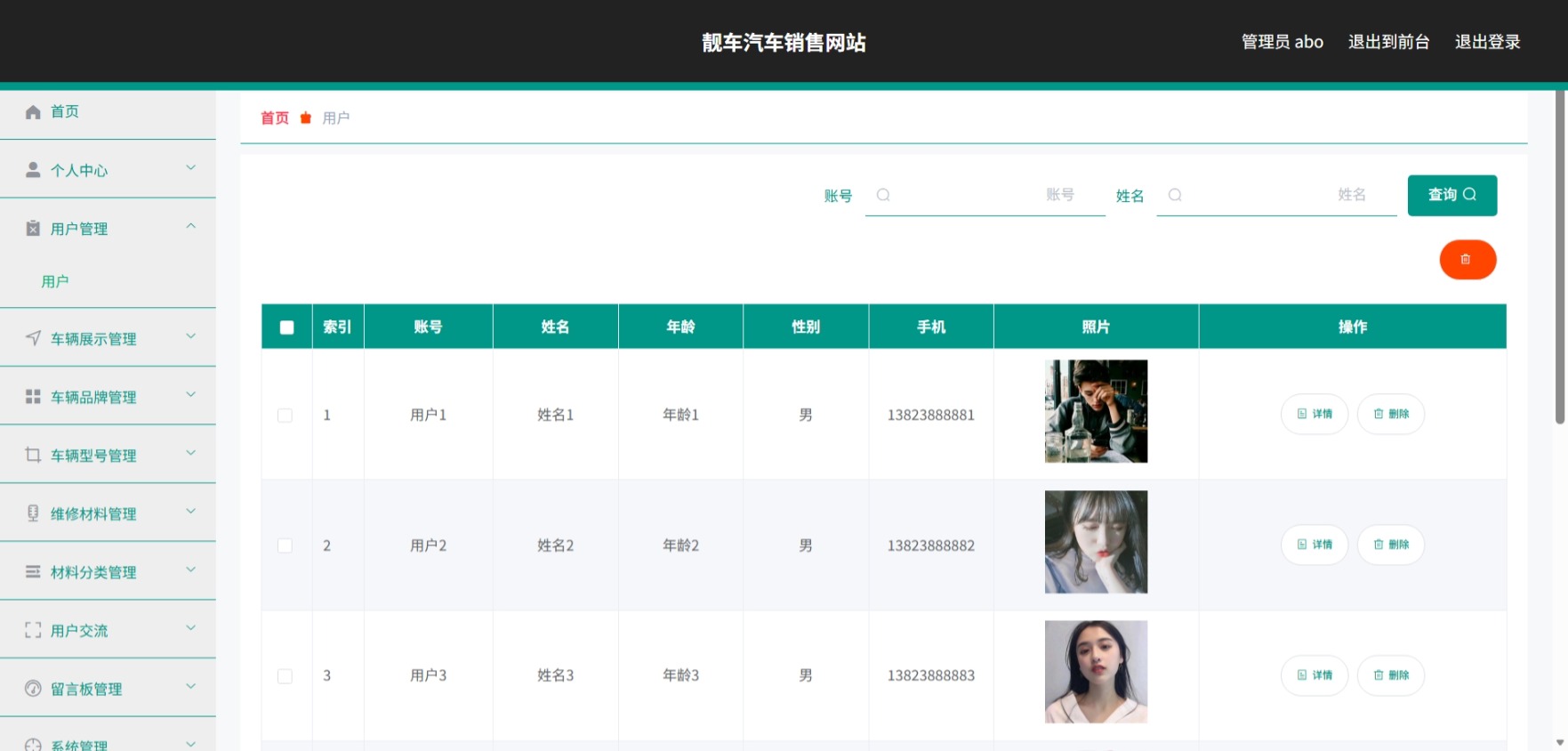Click the red home marker icon in breadcrumb
The width and height of the screenshot is (1568, 751).
click(x=306, y=117)
